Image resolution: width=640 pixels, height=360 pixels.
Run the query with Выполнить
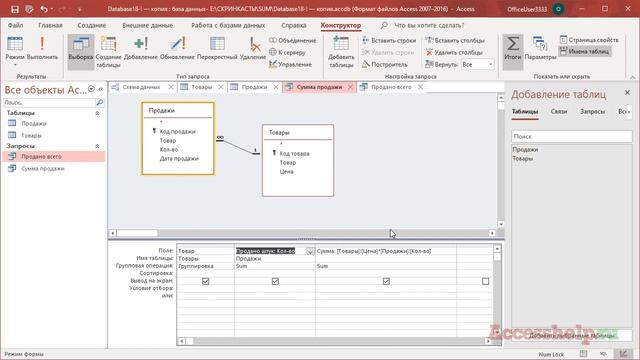(42, 48)
